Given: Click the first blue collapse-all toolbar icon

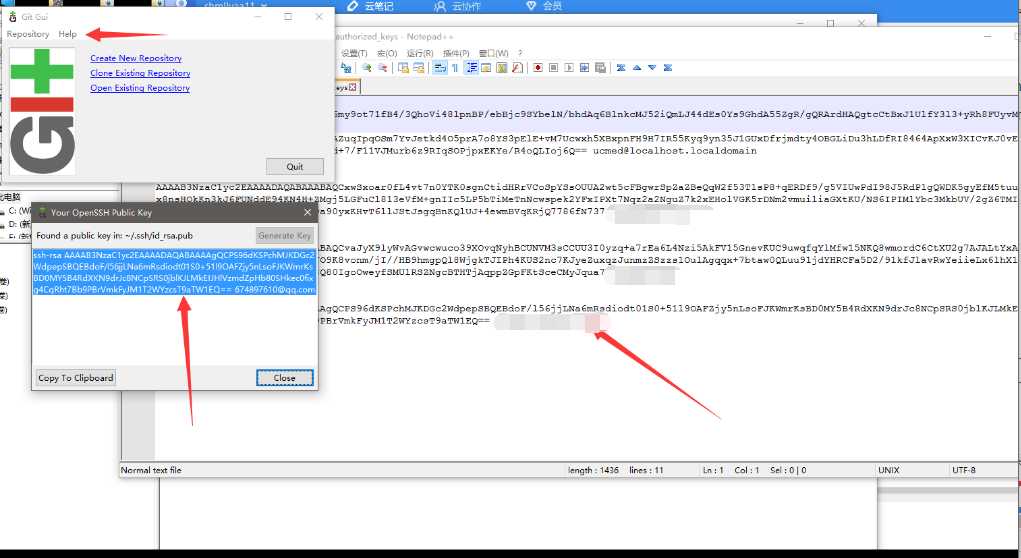Looking at the screenshot, I should (621, 68).
